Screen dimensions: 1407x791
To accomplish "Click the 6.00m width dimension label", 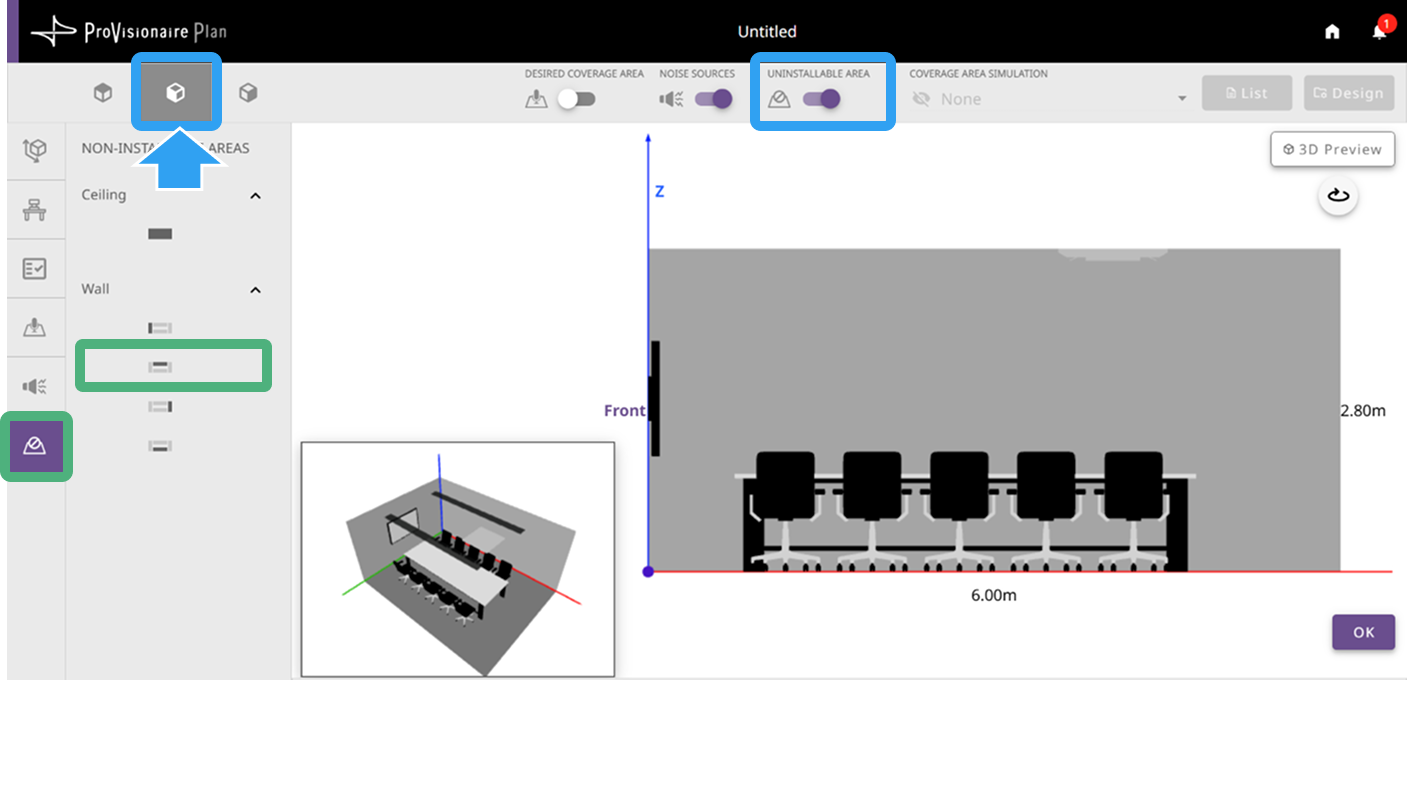I will tap(994, 595).
